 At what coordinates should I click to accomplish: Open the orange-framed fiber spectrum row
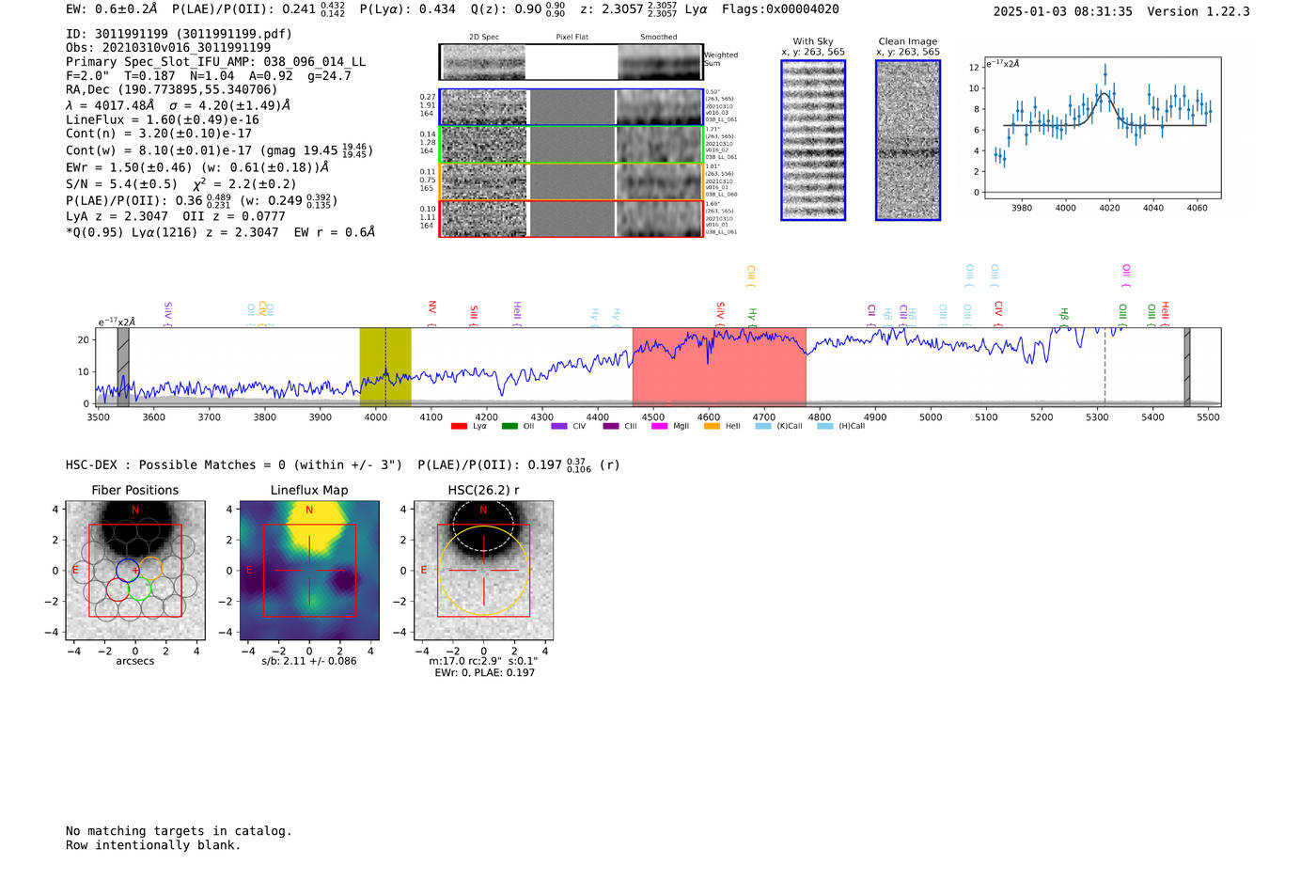[x=571, y=181]
